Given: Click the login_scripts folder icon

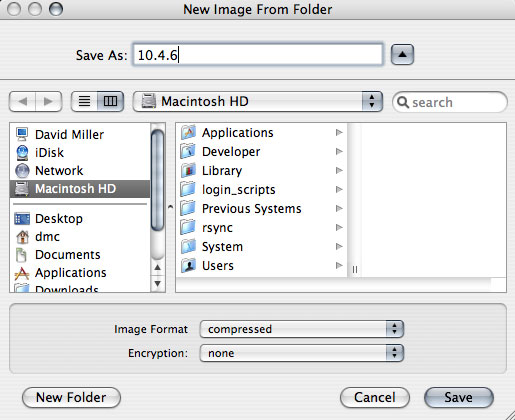Looking at the screenshot, I should coord(188,189).
